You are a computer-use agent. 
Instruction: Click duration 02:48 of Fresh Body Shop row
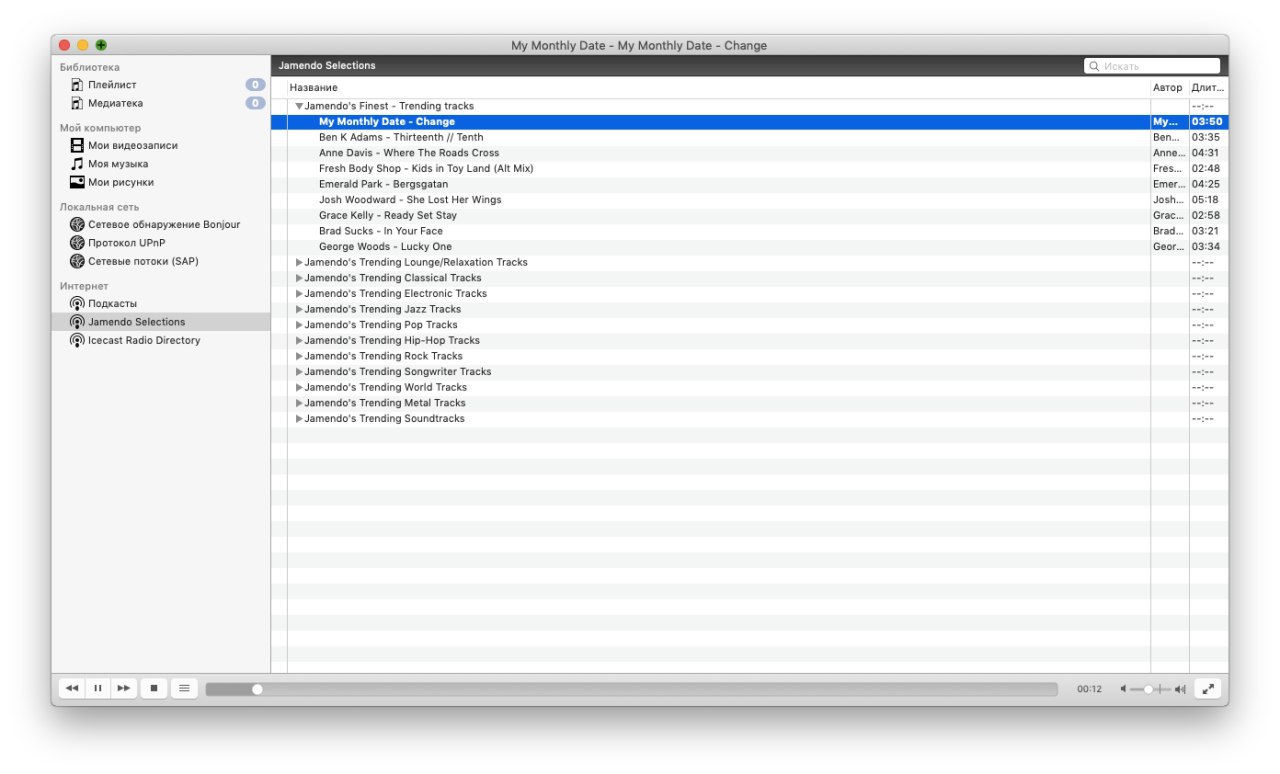click(1205, 169)
